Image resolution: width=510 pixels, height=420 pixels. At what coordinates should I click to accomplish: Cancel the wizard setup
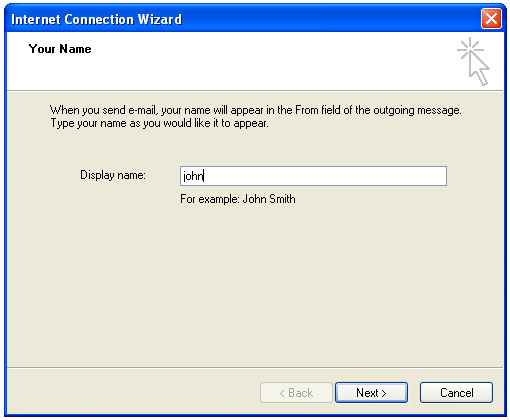point(456,393)
